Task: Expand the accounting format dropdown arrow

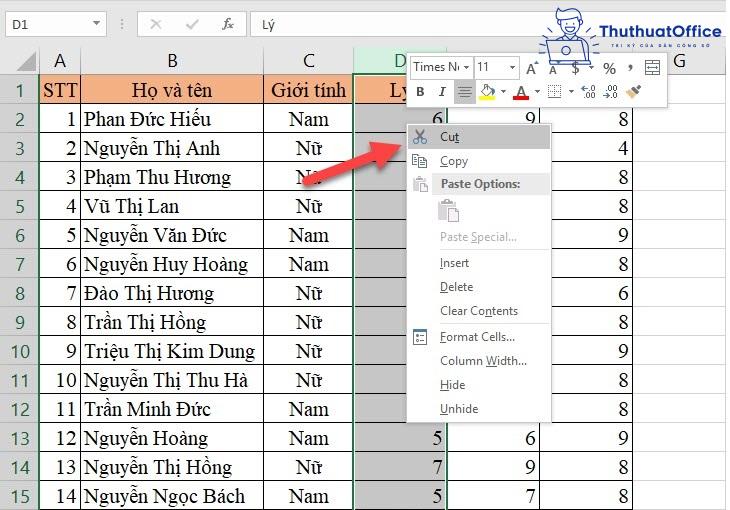Action: (591, 68)
